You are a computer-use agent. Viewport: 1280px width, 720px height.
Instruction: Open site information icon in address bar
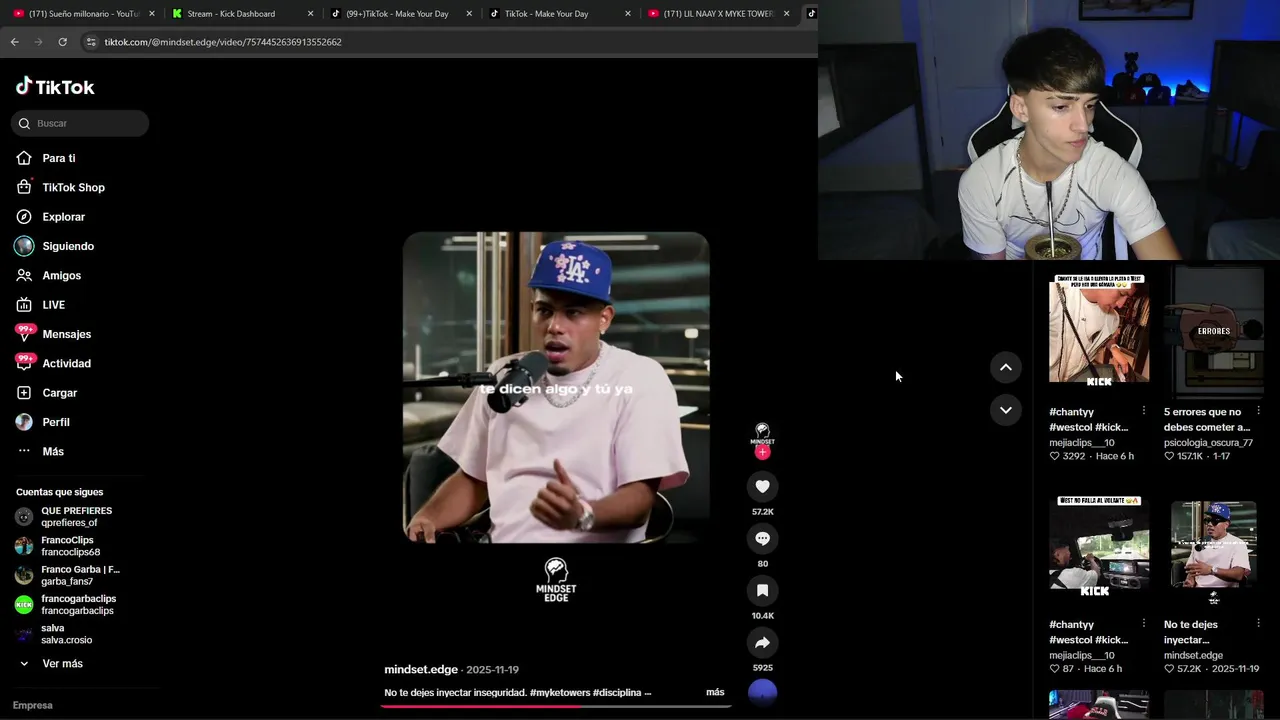coord(91,42)
